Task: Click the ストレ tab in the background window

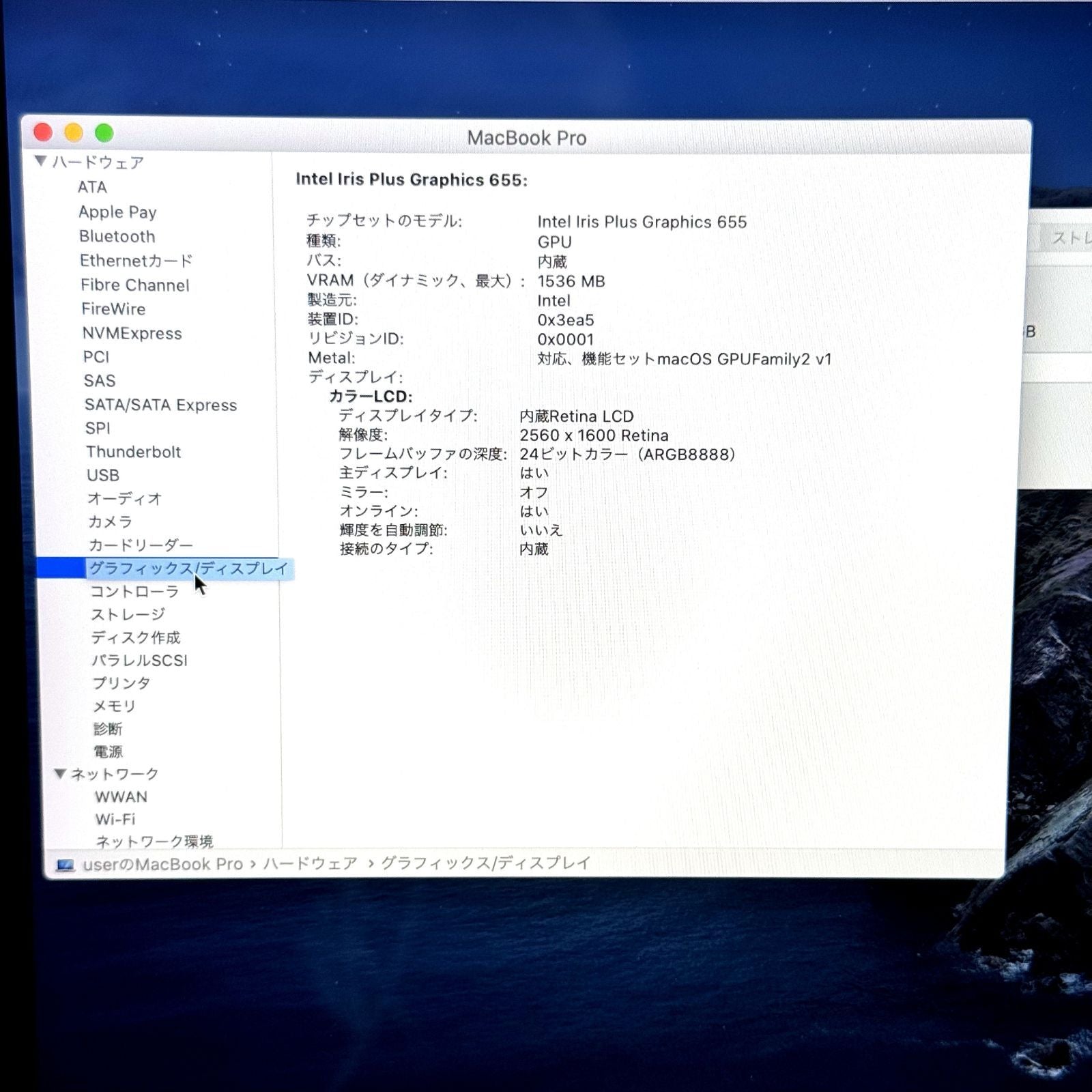Action: point(1071,238)
